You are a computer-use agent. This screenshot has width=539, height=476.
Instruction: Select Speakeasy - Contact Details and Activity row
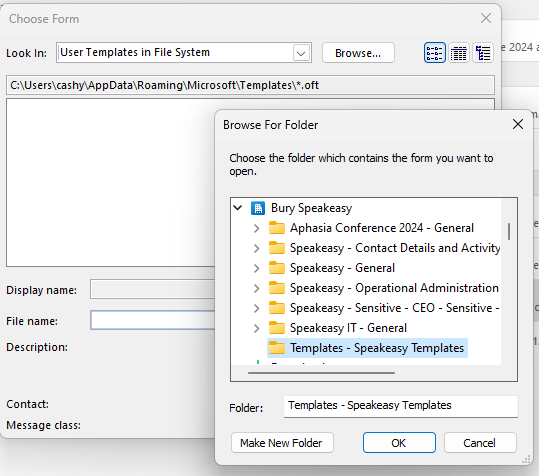coord(395,248)
